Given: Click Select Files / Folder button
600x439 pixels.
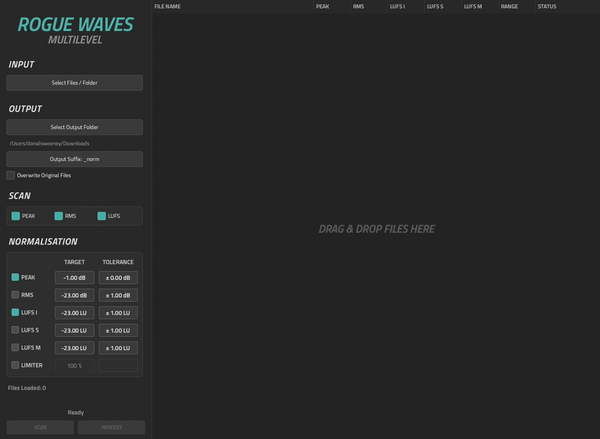Looking at the screenshot, I should coord(75,83).
